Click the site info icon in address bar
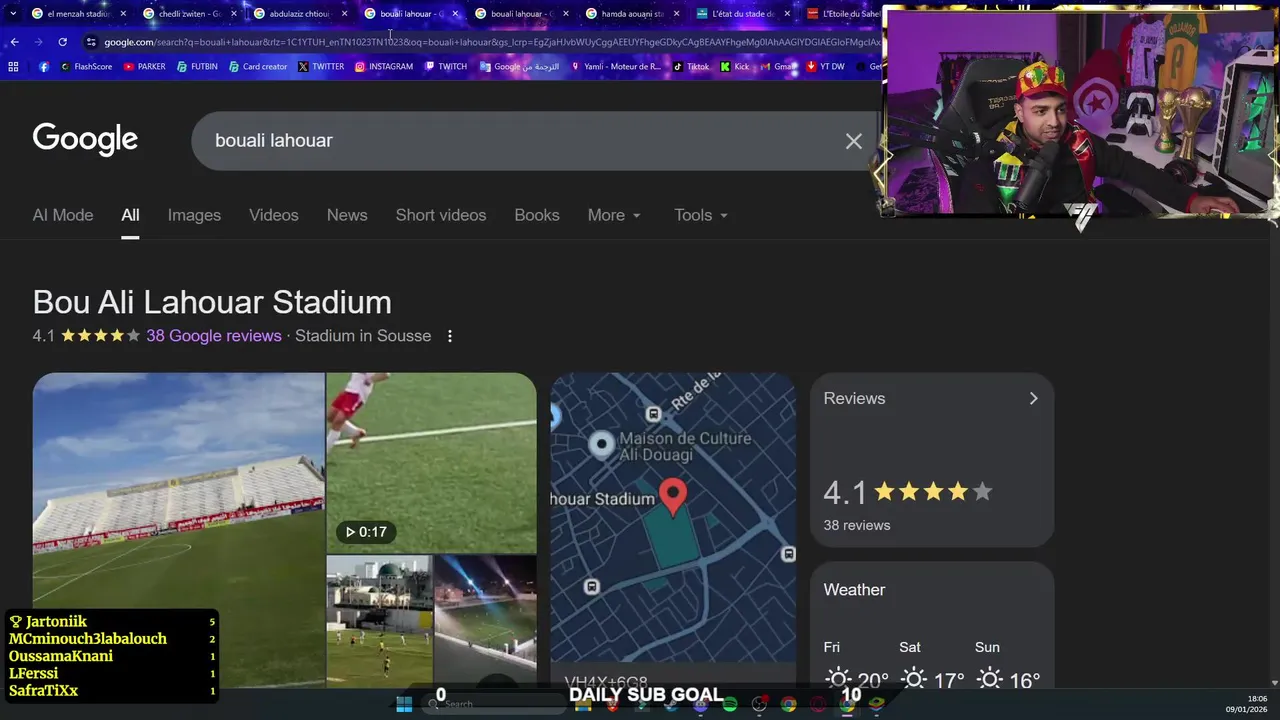Image resolution: width=1280 pixels, height=720 pixels. 91,42
